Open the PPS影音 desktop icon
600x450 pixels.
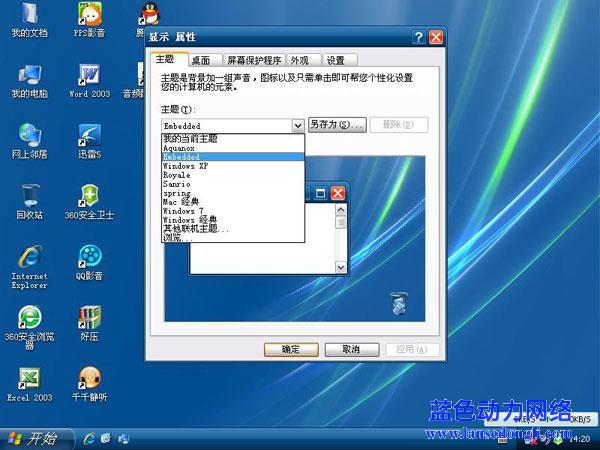point(89,19)
